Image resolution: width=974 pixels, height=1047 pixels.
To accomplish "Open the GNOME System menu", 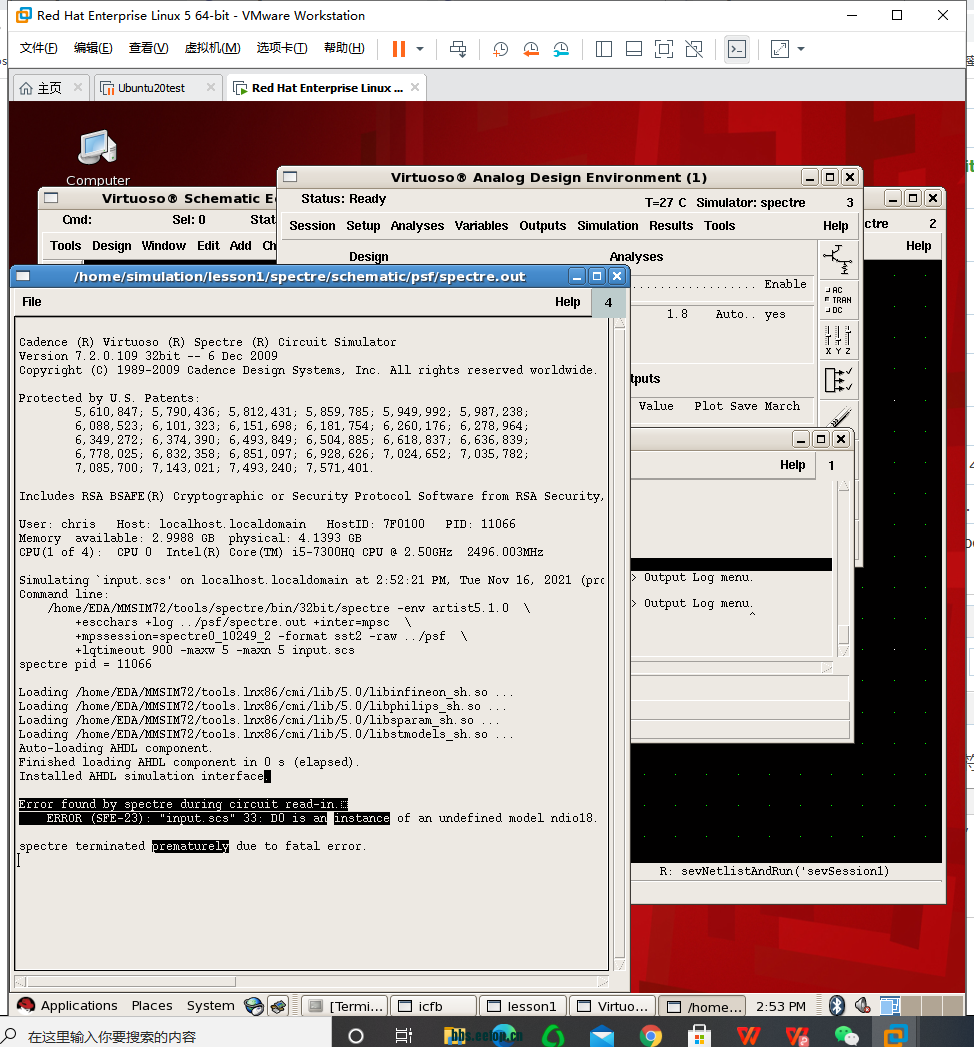I will [210, 1006].
